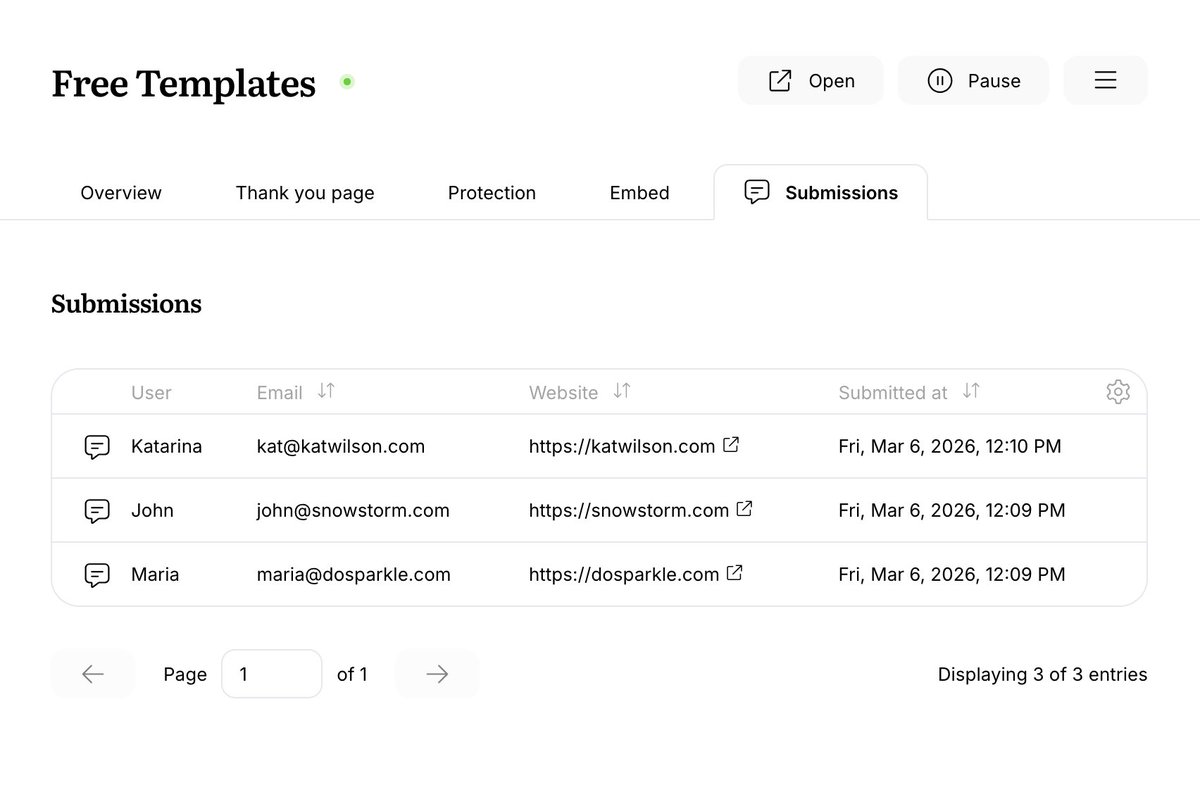Image resolution: width=1200 pixels, height=811 pixels.
Task: Click Maria's submitted timestamp 12:09 PM
Action: [x=952, y=574]
